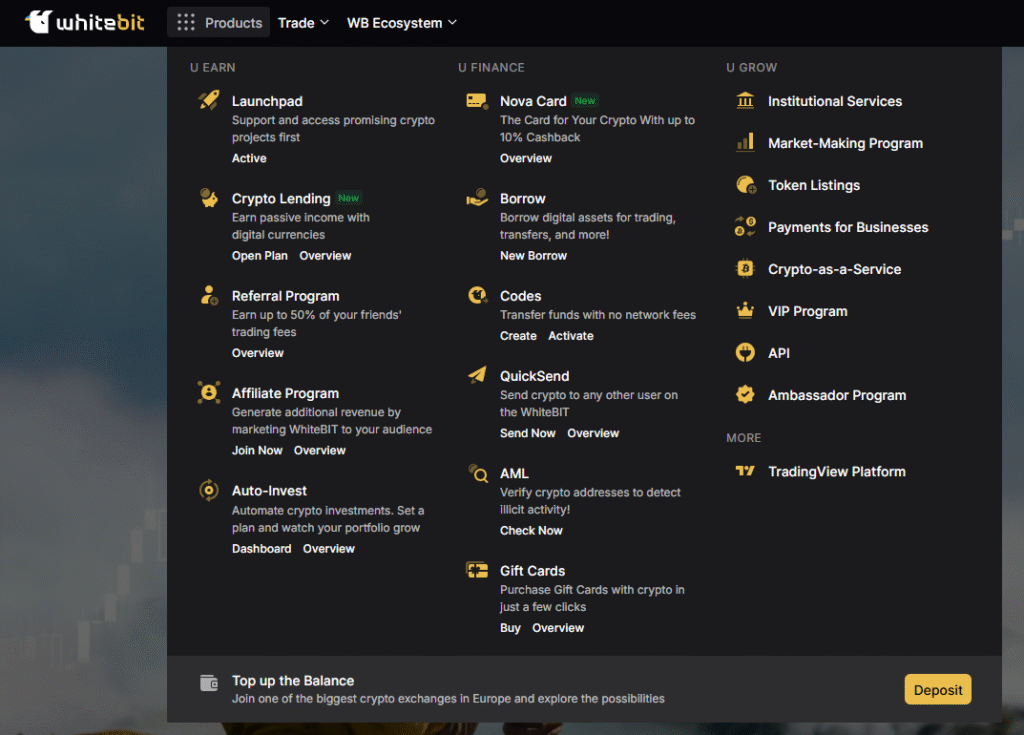1024x735 pixels.
Task: Open the Market-Making Program menu item
Action: pyautogui.click(x=845, y=143)
